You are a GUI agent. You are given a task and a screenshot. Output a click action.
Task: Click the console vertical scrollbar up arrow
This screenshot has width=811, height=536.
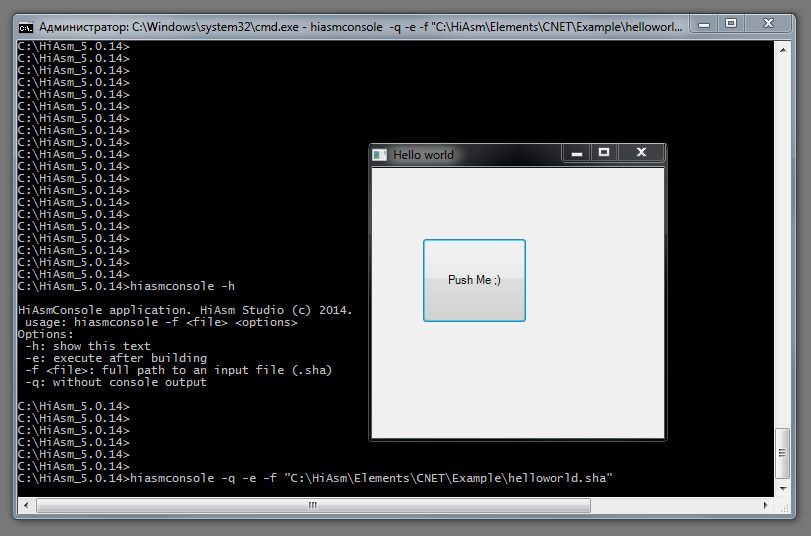[783, 48]
